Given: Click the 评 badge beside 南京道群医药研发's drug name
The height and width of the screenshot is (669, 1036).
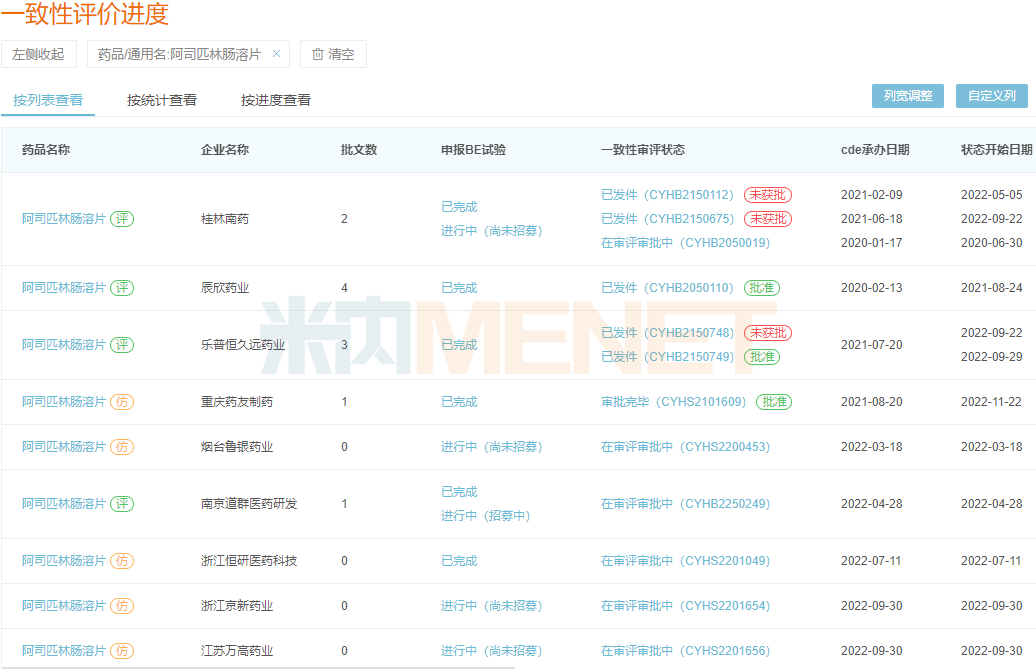Looking at the screenshot, I should (x=122, y=504).
